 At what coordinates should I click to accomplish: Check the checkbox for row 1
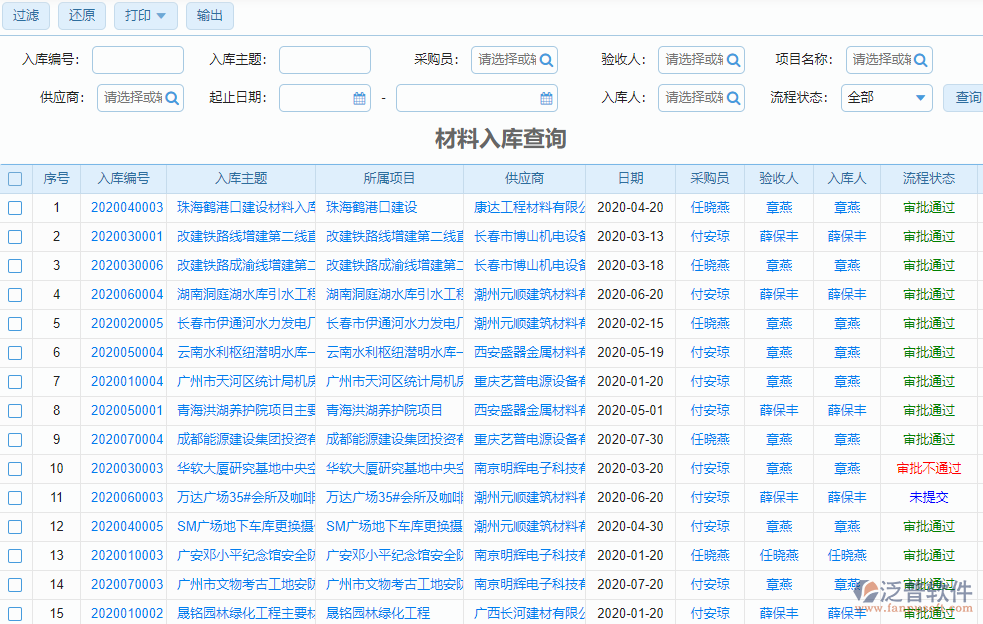(15, 207)
